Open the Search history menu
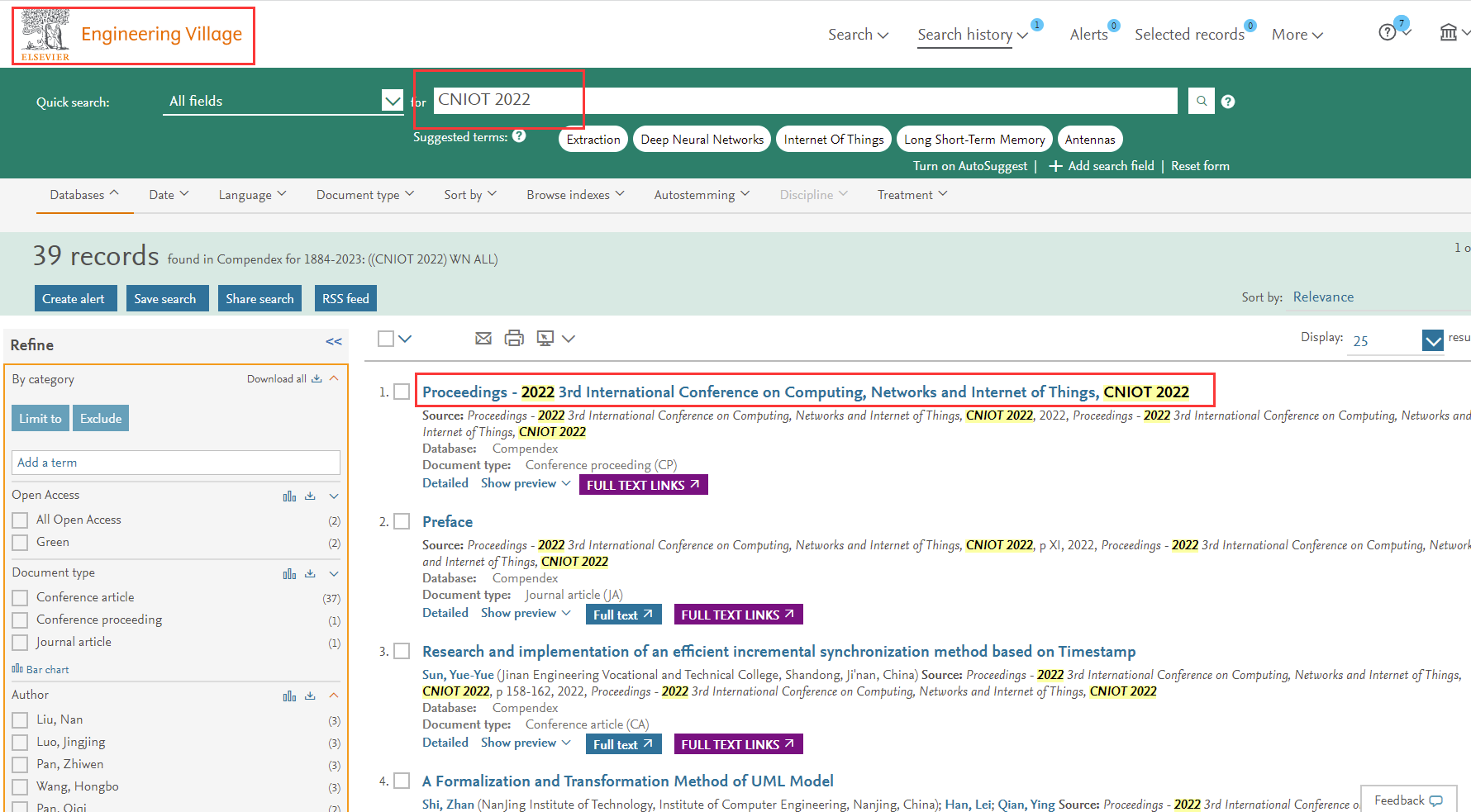 pos(972,35)
